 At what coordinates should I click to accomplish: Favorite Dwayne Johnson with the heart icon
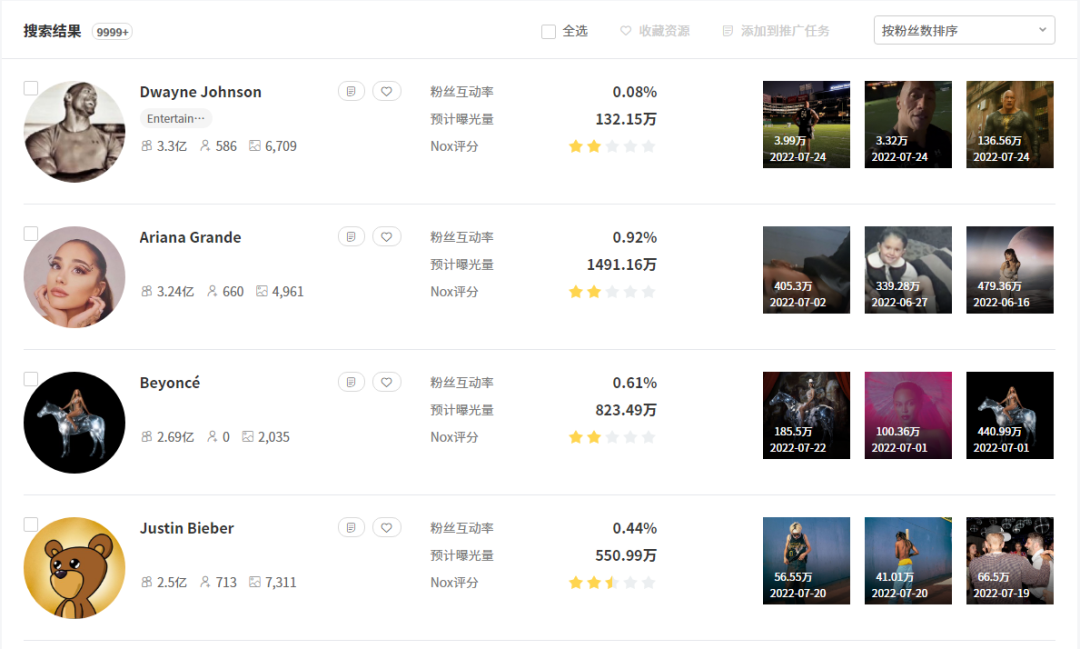click(x=386, y=92)
